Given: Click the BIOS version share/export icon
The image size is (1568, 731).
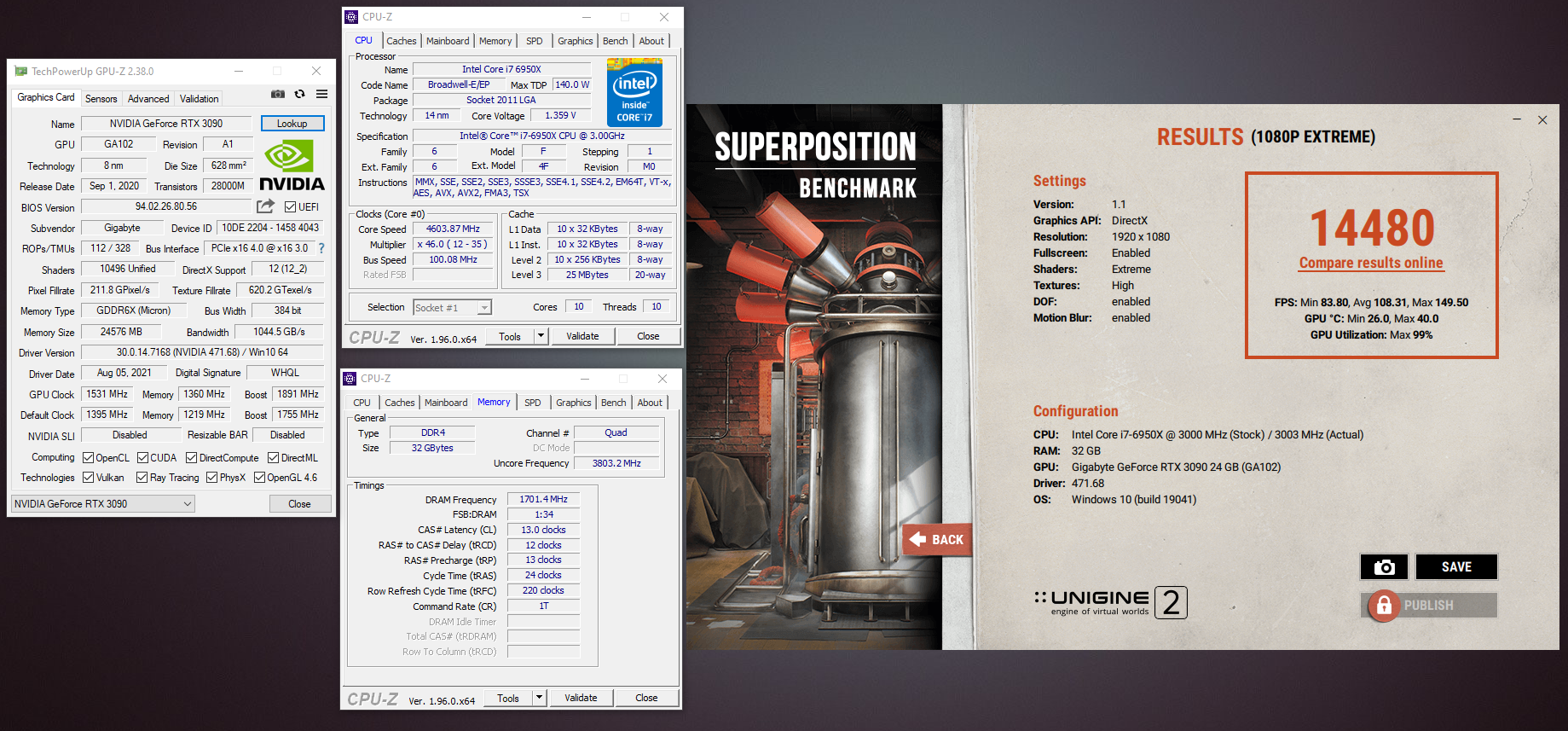Looking at the screenshot, I should click(x=266, y=206).
